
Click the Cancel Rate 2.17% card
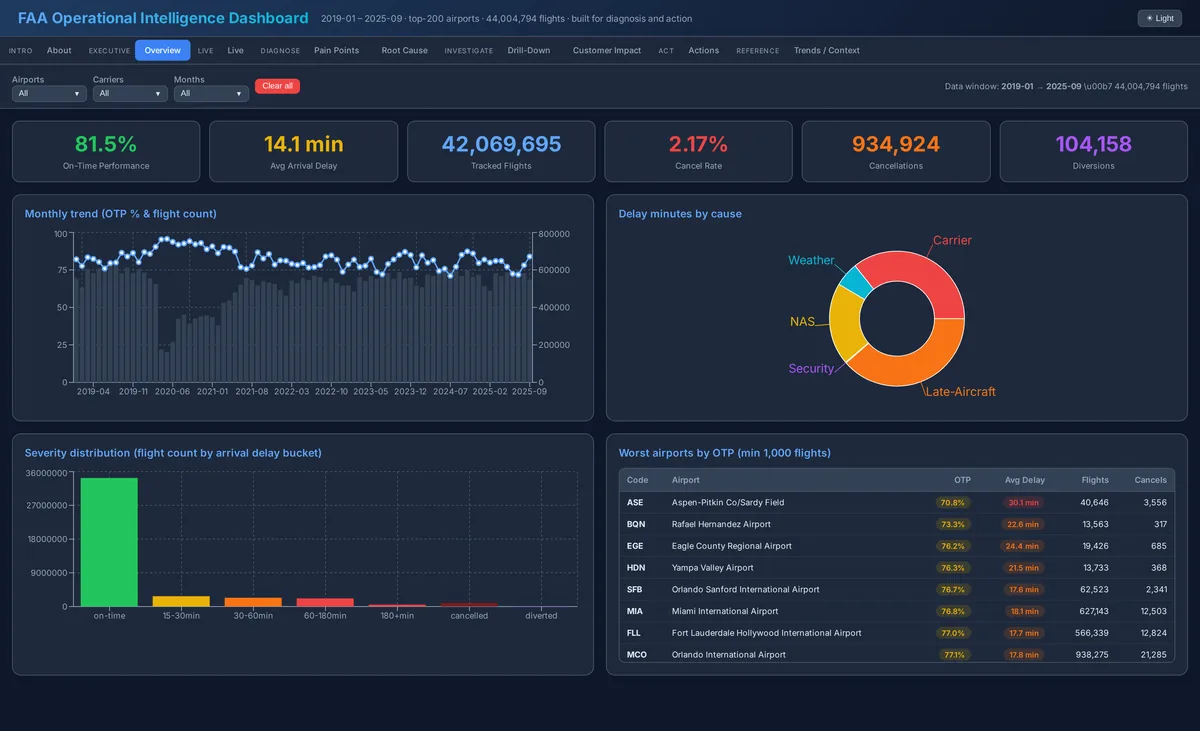coord(698,152)
